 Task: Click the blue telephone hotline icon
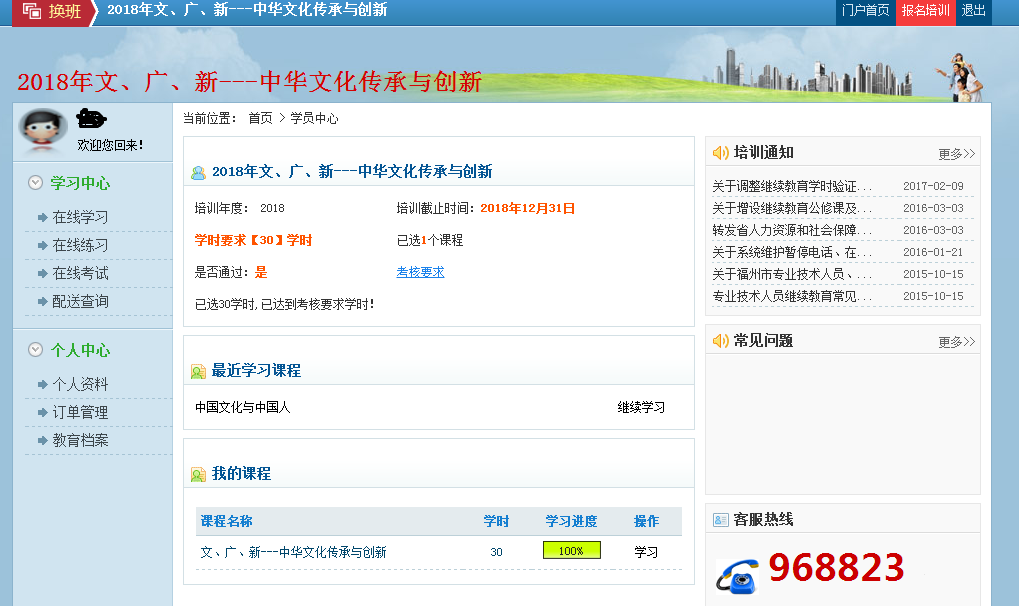pos(736,576)
